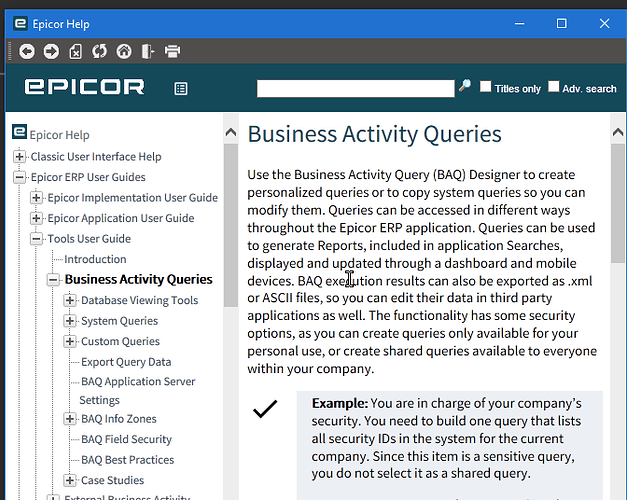
Task: Expand the BAQ Info Zones node
Action: point(70,419)
